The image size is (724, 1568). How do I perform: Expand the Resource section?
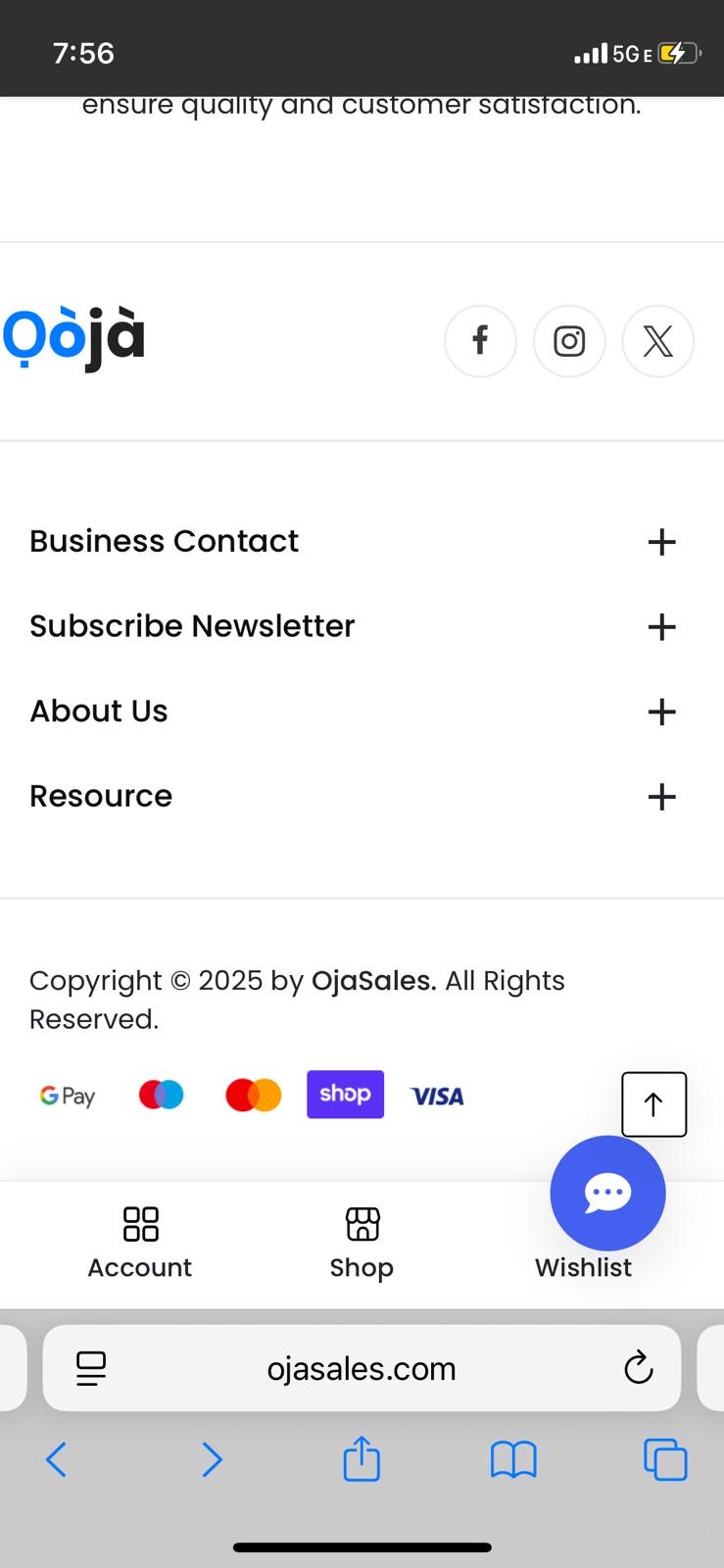(x=661, y=797)
